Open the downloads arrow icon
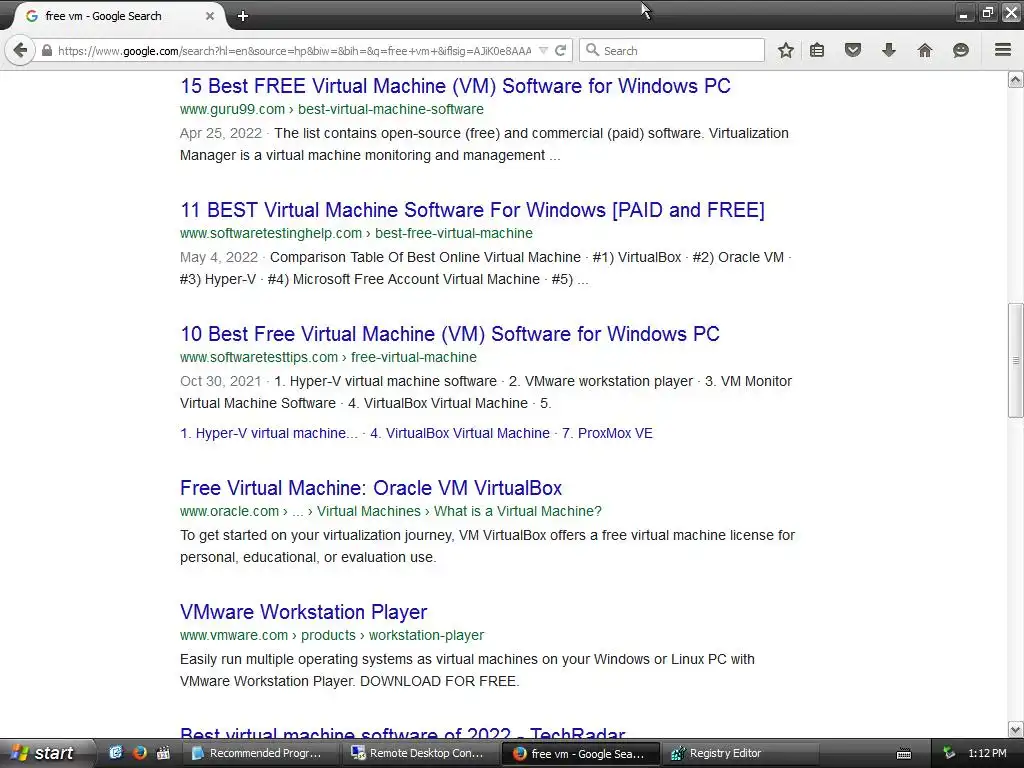The height and width of the screenshot is (768, 1024). (x=889, y=50)
